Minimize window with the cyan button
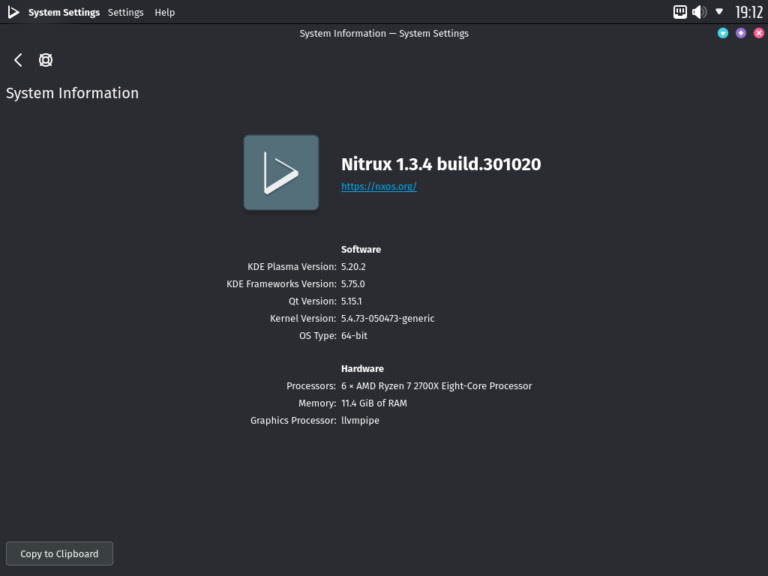The width and height of the screenshot is (768, 576). click(x=723, y=33)
